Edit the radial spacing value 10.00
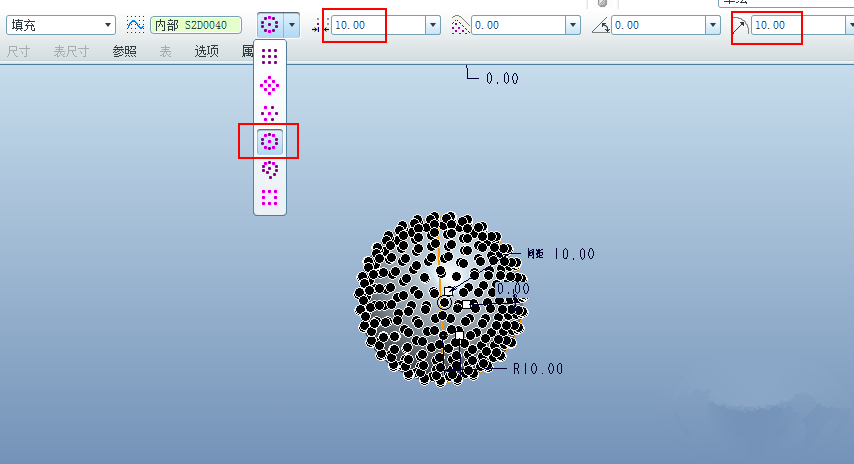The width and height of the screenshot is (854, 464). tap(798, 25)
